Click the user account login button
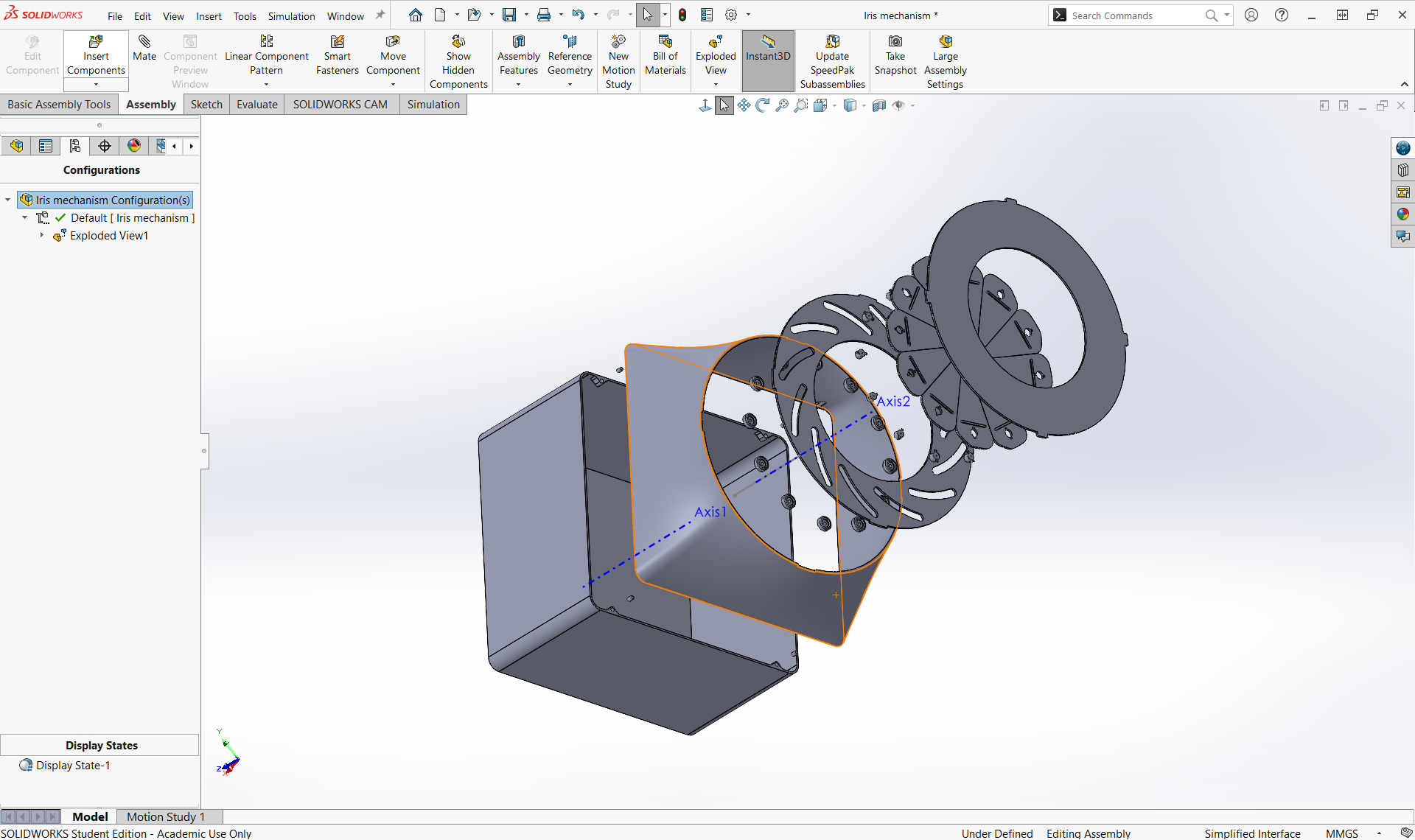 (1251, 15)
